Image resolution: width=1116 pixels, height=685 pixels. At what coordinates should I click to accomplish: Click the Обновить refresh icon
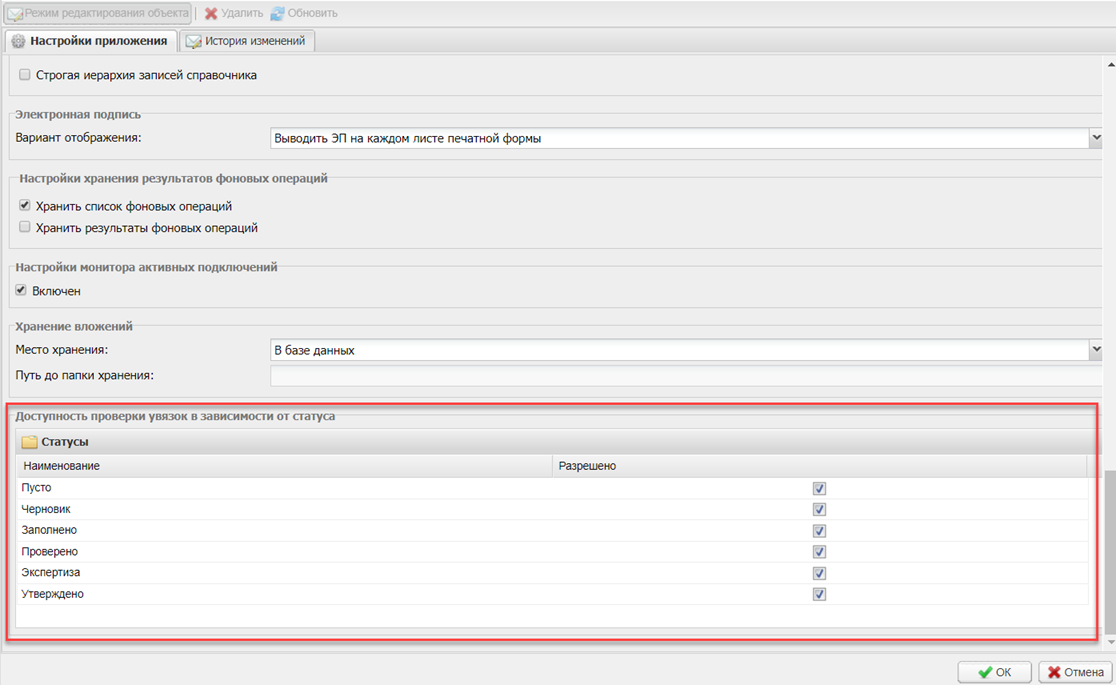point(278,13)
